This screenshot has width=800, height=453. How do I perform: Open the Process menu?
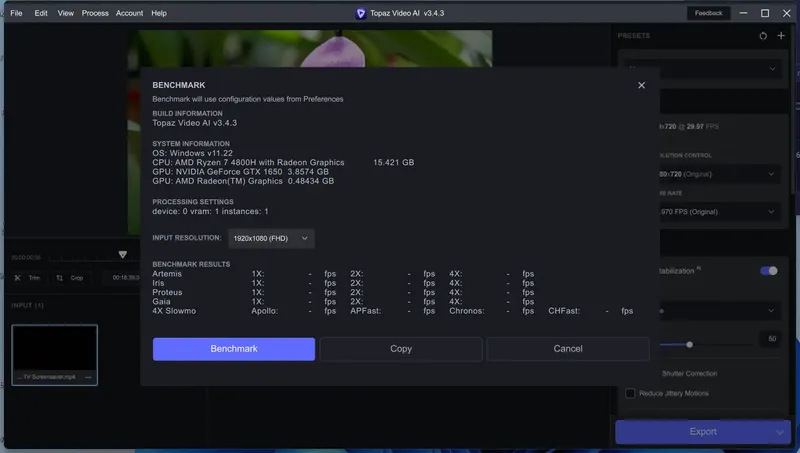click(x=95, y=13)
